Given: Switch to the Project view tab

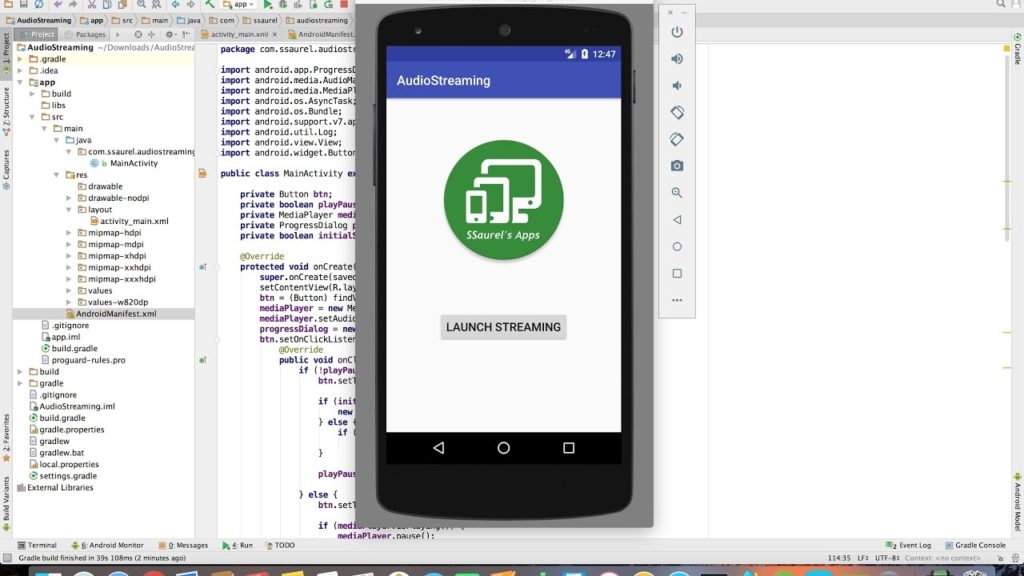Looking at the screenshot, I should click(37, 34).
